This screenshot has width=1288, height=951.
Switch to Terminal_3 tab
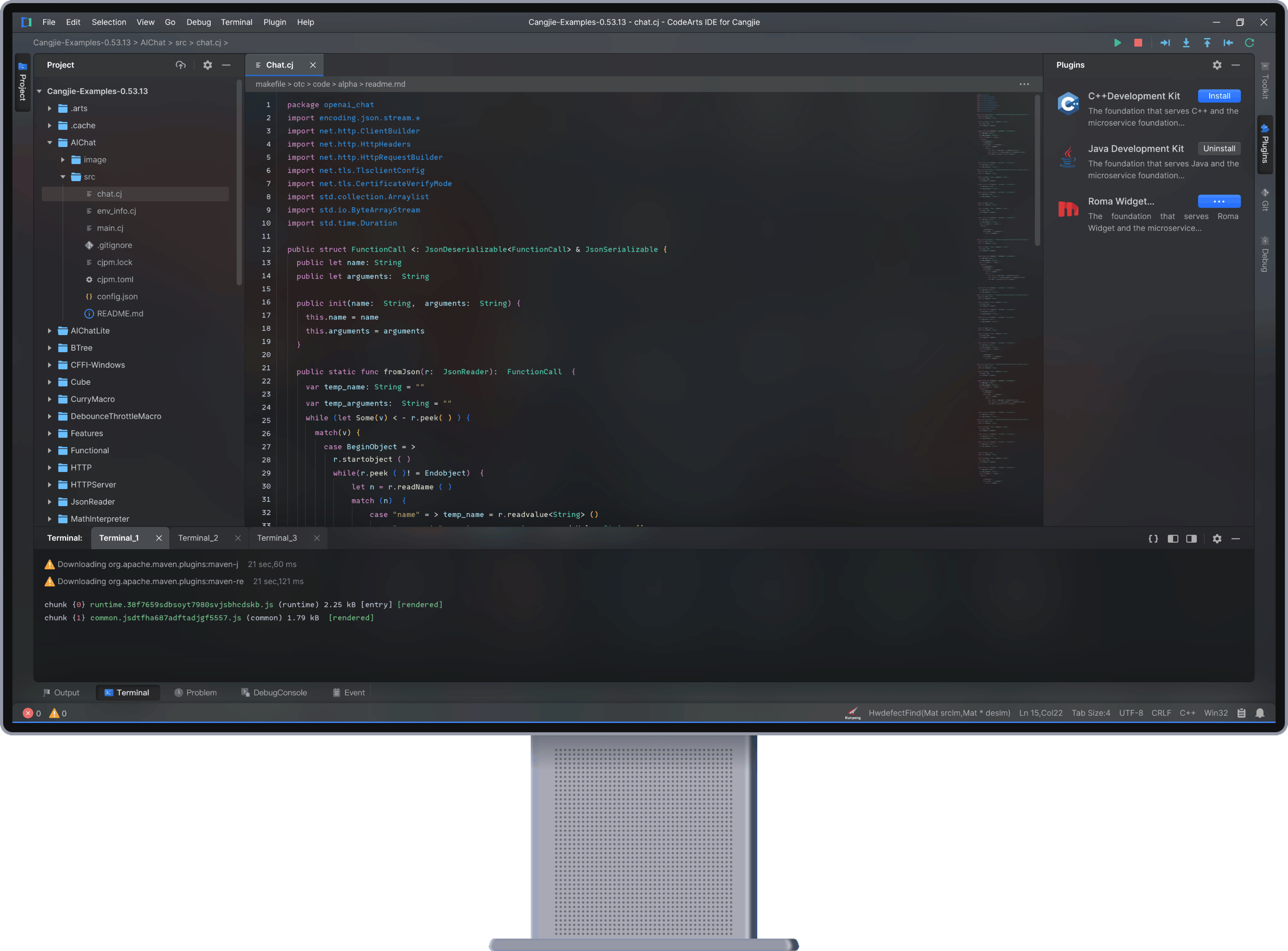pyautogui.click(x=277, y=538)
